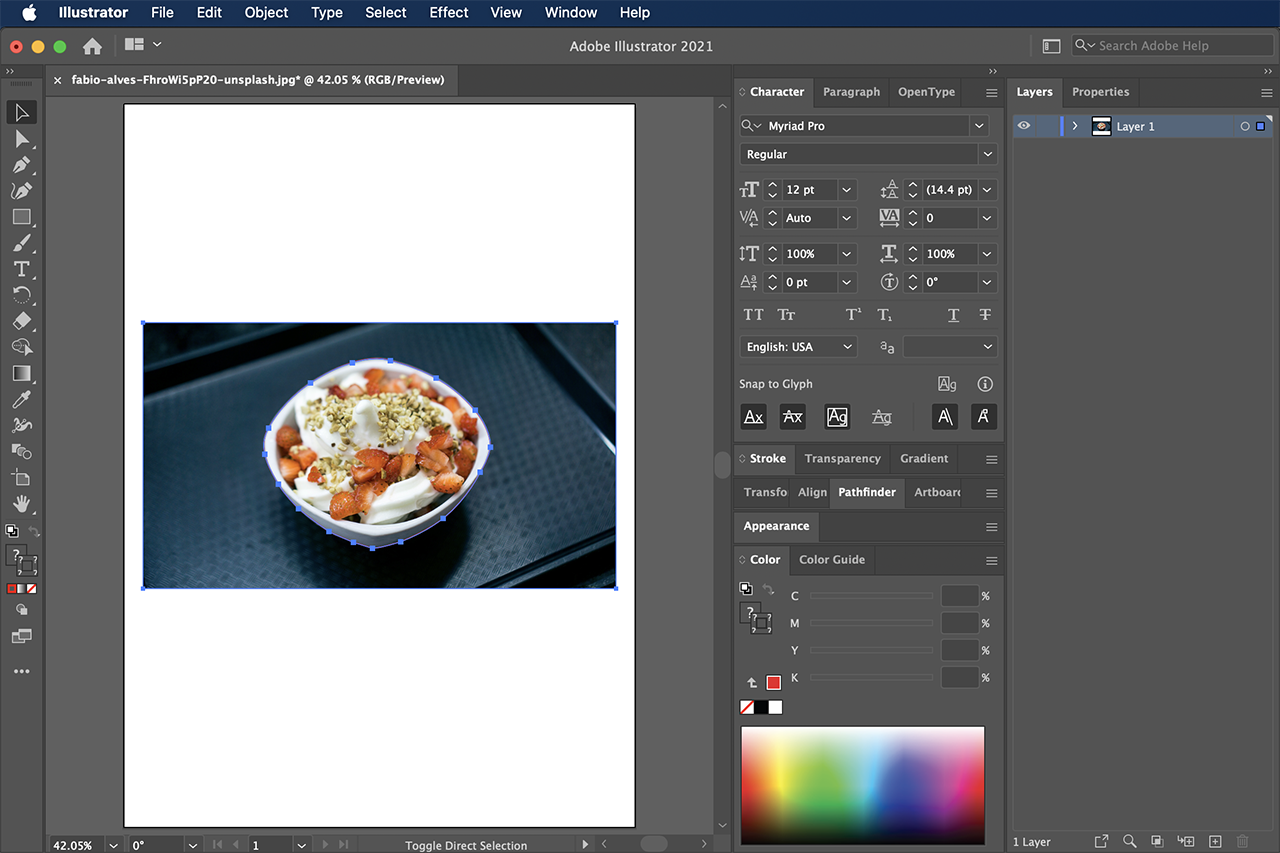Screen dimensions: 1280x853
Task: Open the Arrange Documents icon
Action: pyautogui.click(x=142, y=45)
